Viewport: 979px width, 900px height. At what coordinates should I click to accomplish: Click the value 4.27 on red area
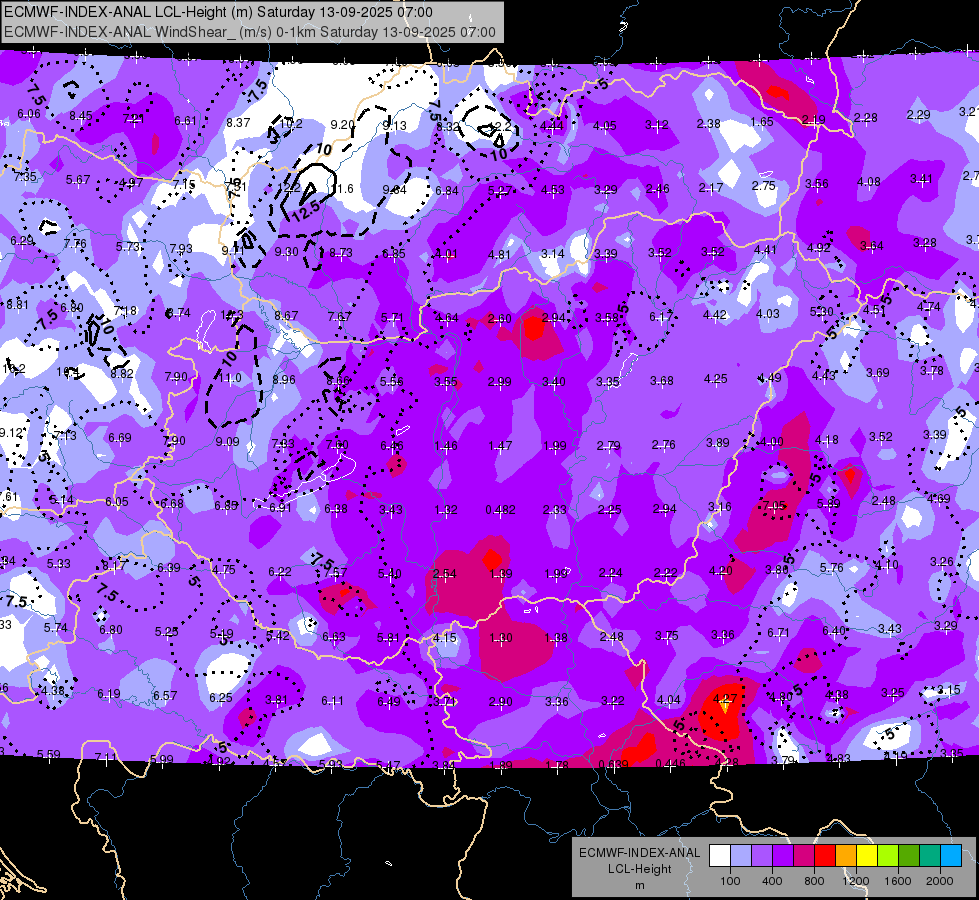(x=725, y=698)
